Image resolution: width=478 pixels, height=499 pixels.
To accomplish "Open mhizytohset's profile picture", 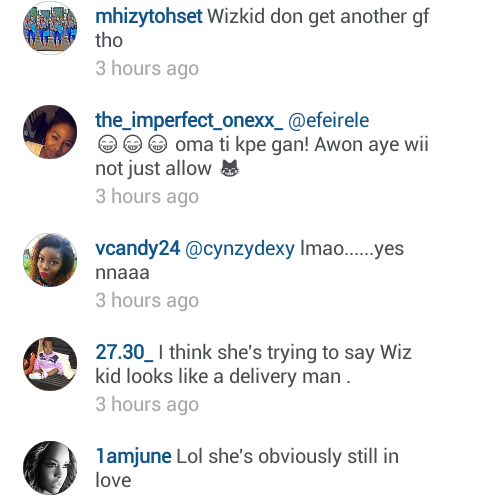I will (x=50, y=28).
